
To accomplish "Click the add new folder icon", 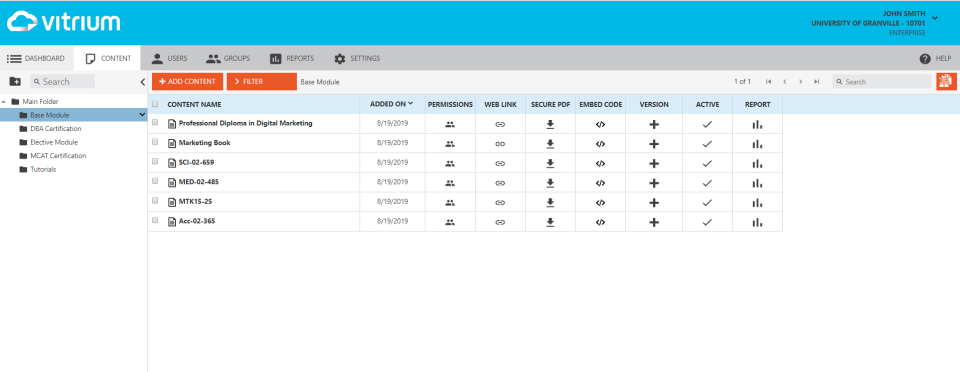I will (x=15, y=81).
